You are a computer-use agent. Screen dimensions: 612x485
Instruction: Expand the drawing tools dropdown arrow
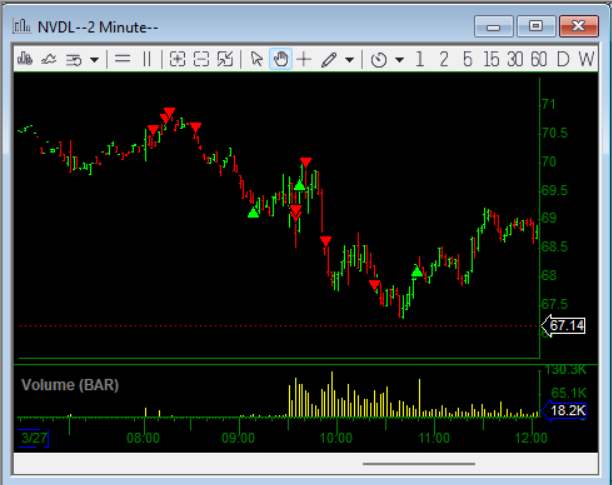point(349,60)
